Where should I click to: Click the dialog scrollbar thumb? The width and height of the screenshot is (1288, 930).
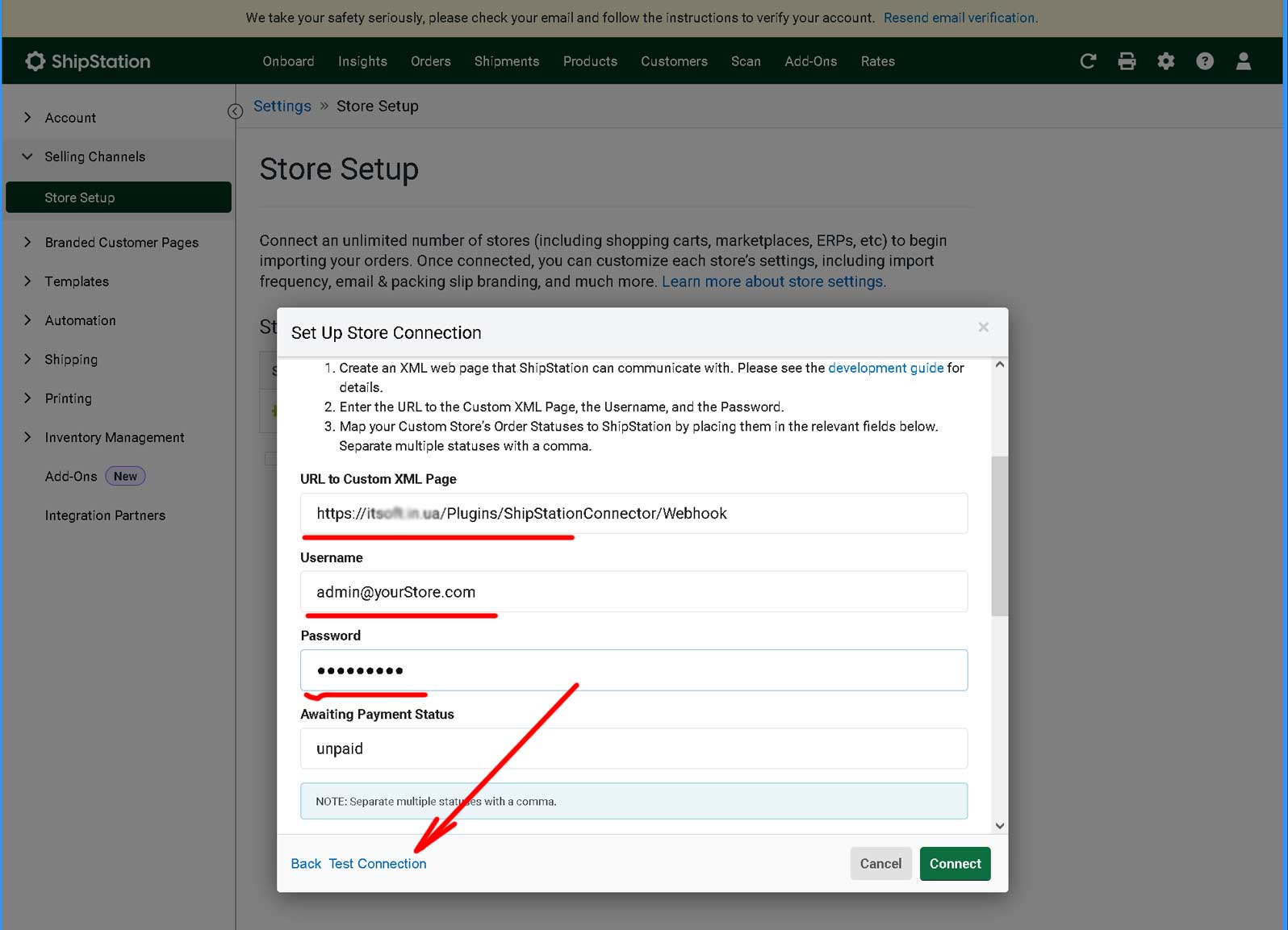1000,536
